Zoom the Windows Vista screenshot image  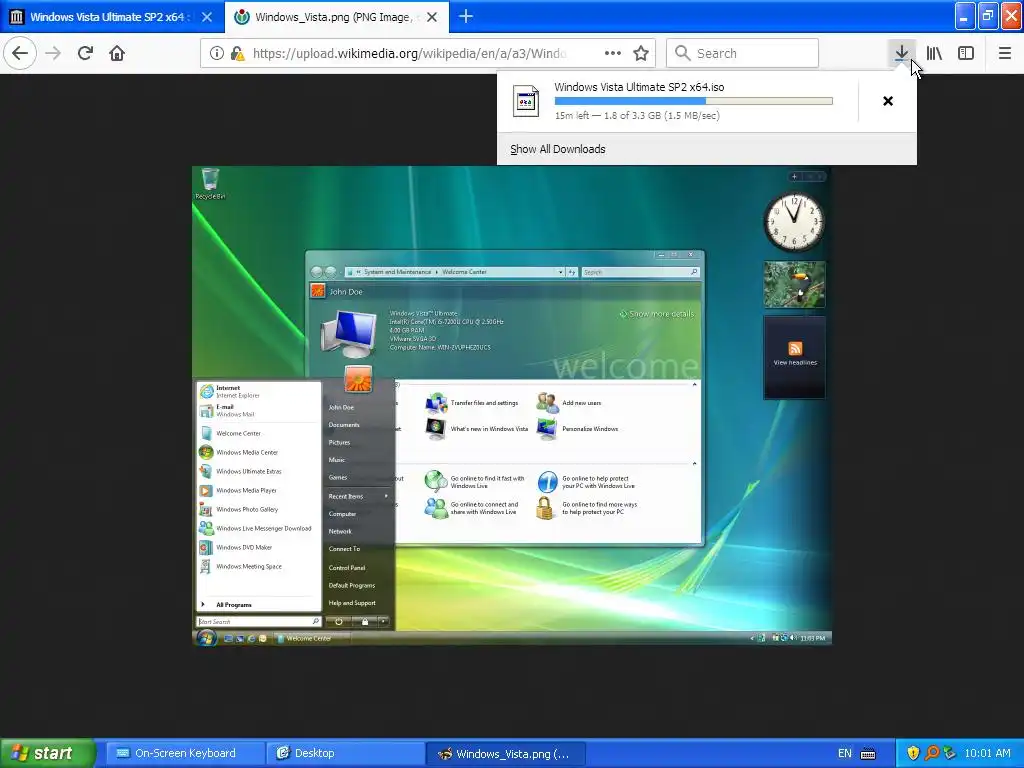511,406
